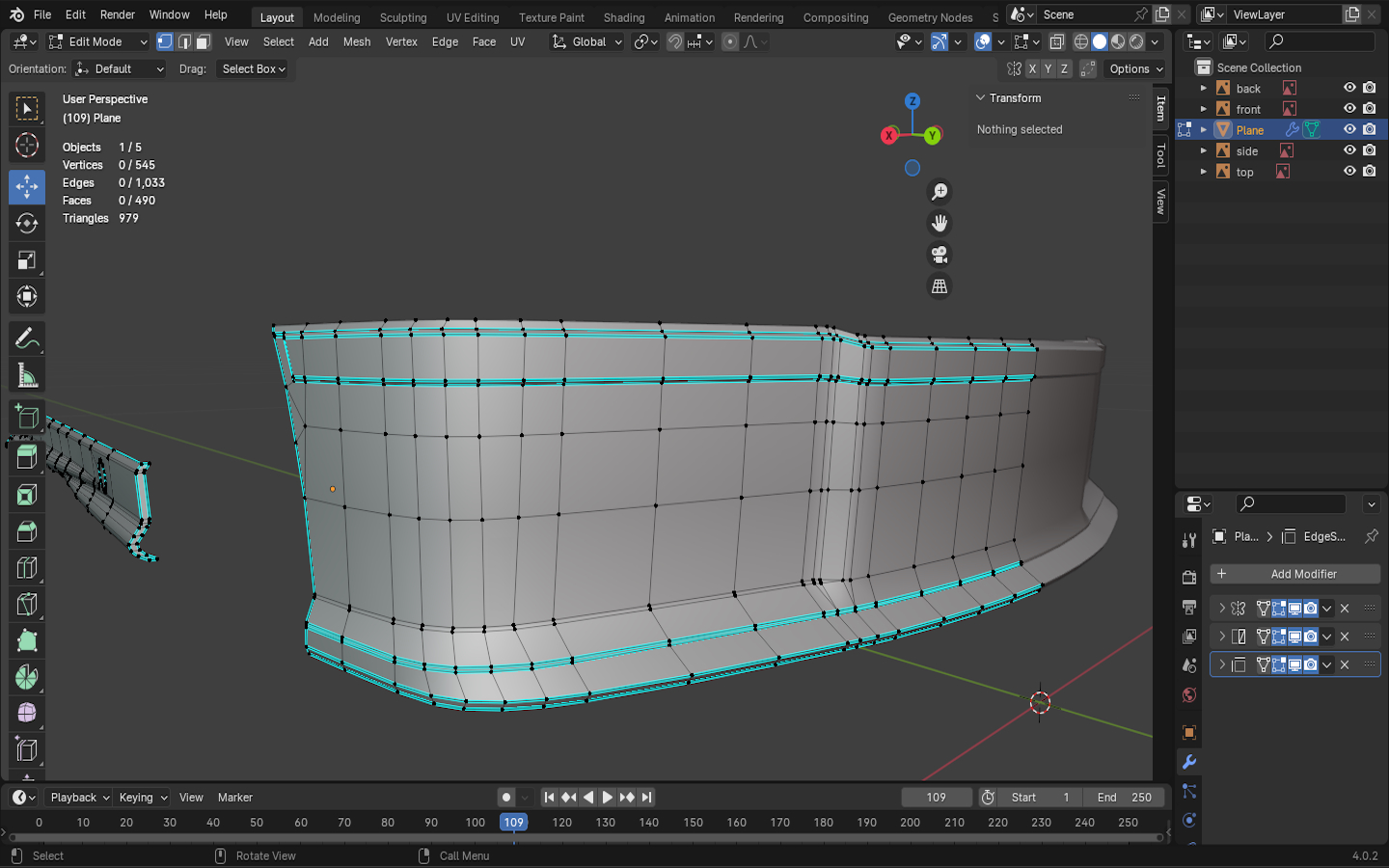Choose the Scale tool
The height and width of the screenshot is (868, 1389).
[x=27, y=260]
